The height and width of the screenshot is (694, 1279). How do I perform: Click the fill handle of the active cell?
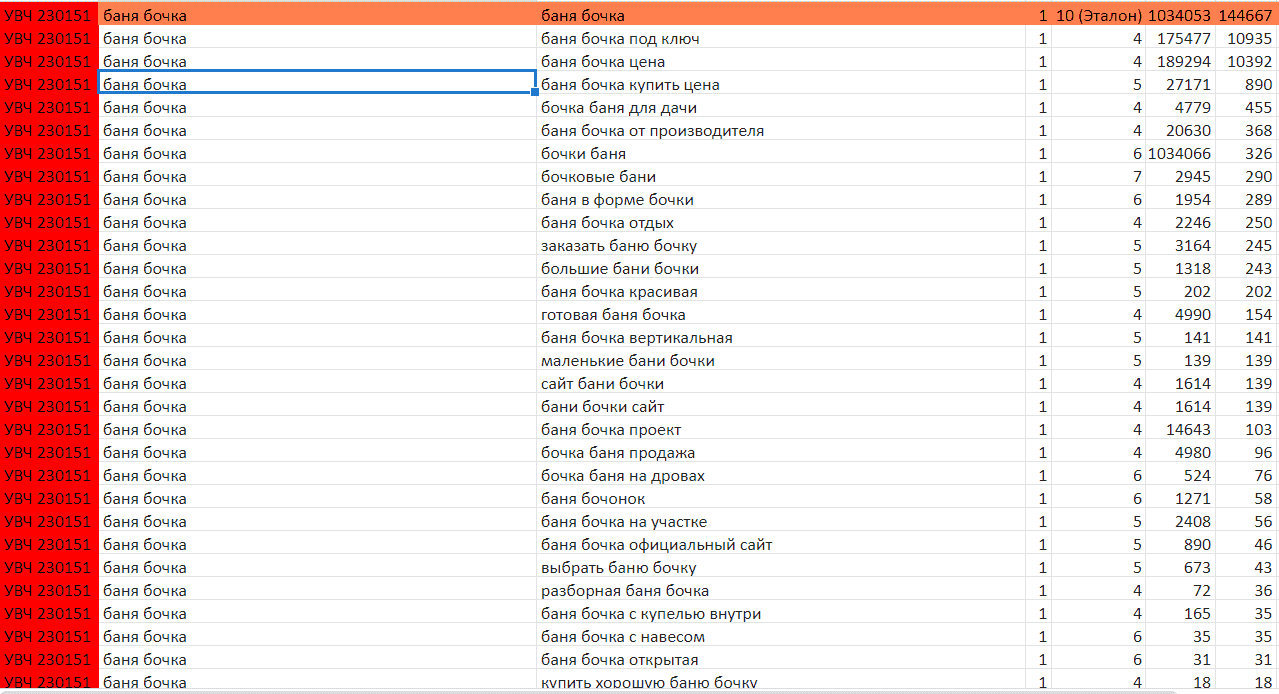click(x=535, y=92)
